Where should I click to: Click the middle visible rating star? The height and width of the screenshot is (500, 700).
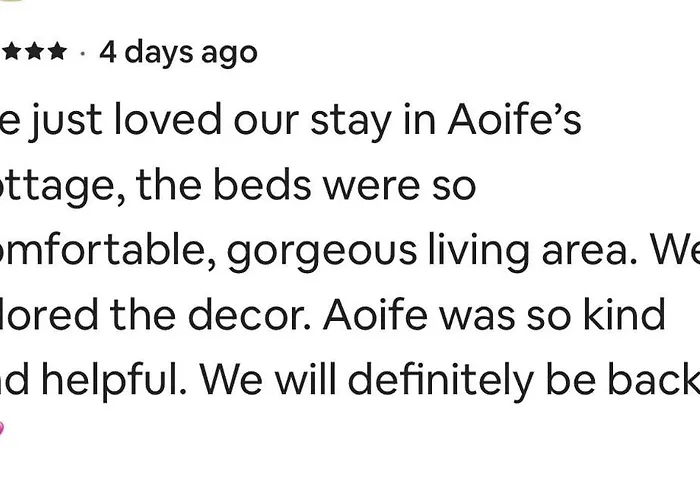click(32, 51)
